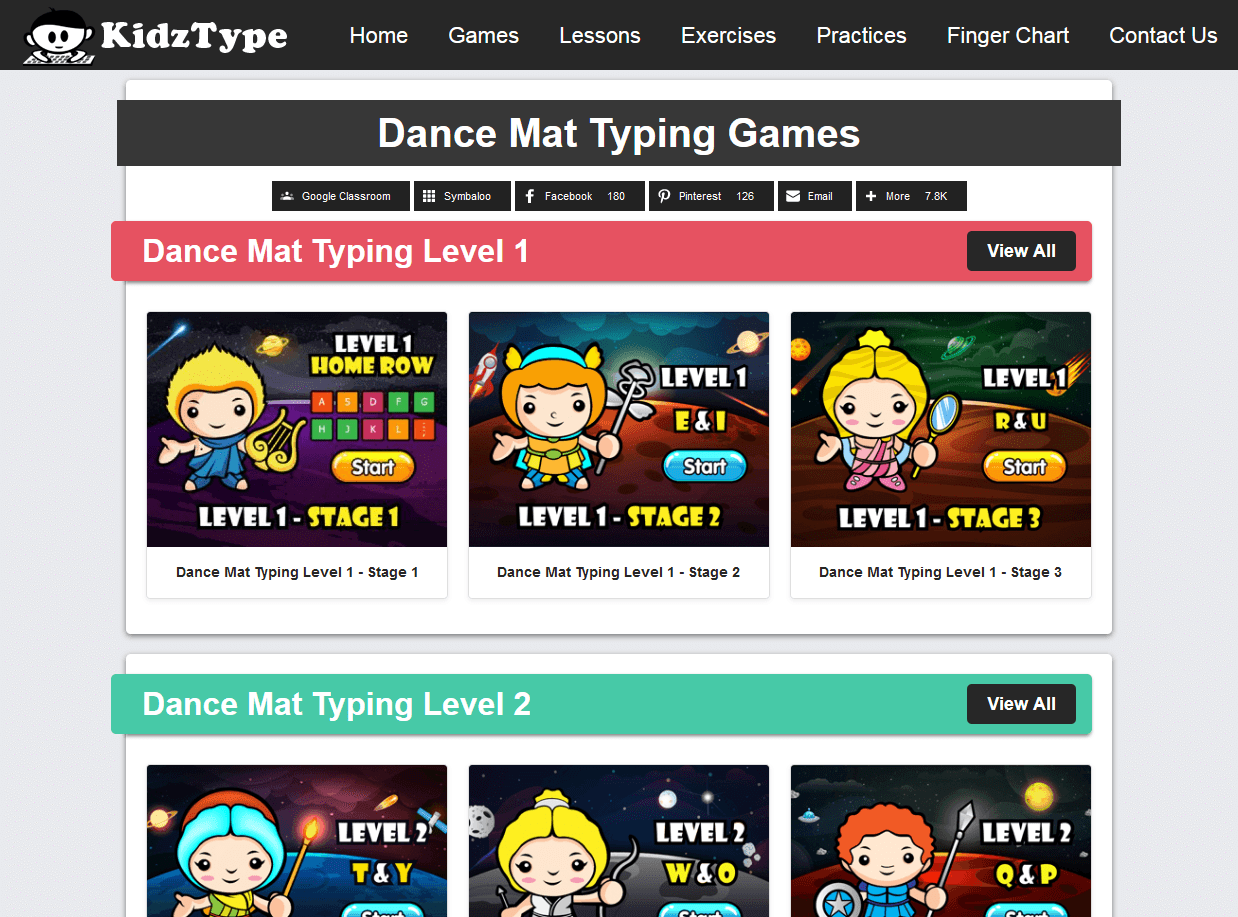
Task: Start the R & U game
Action: 1025,466
